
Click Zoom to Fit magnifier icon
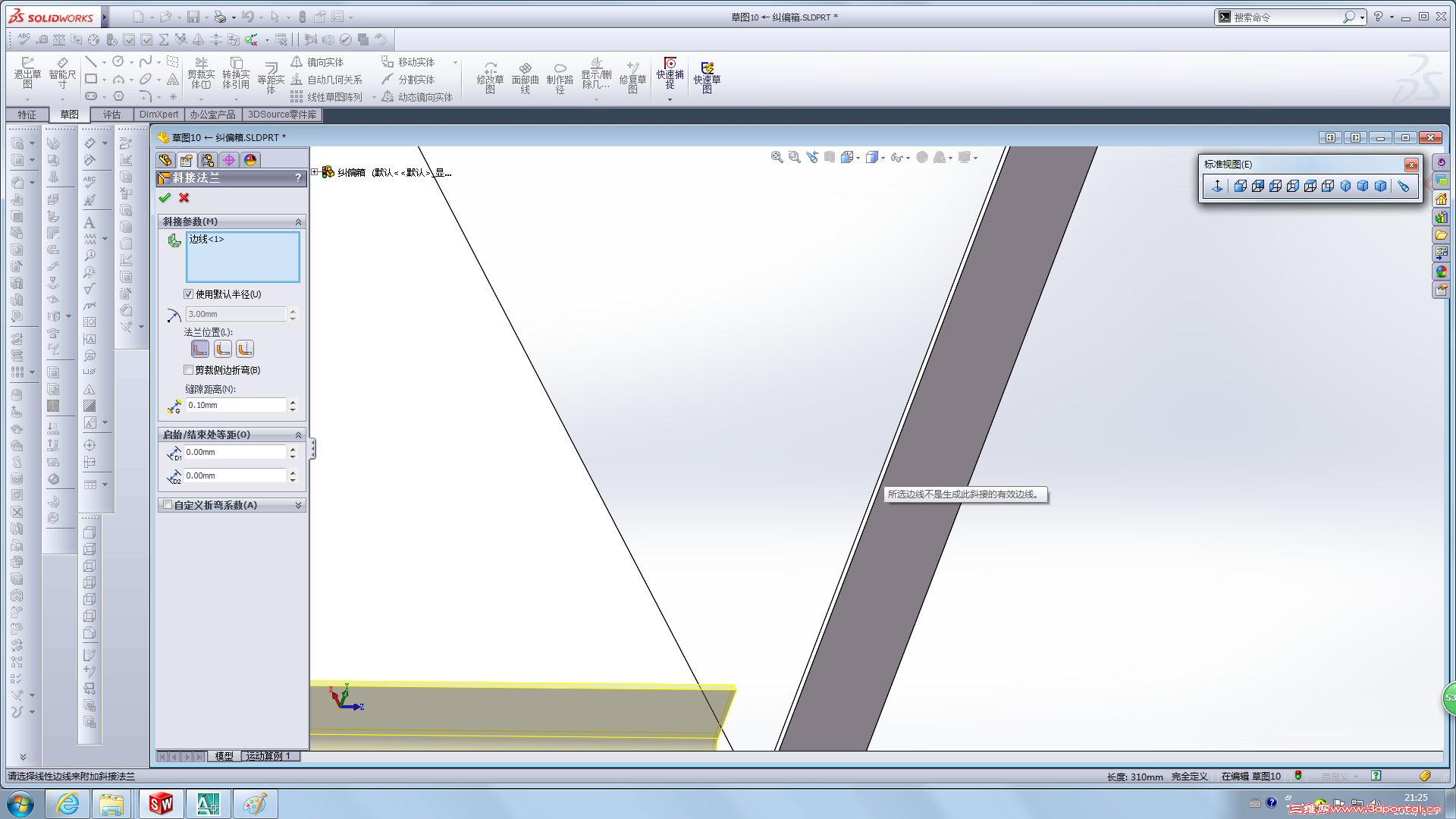(x=777, y=157)
